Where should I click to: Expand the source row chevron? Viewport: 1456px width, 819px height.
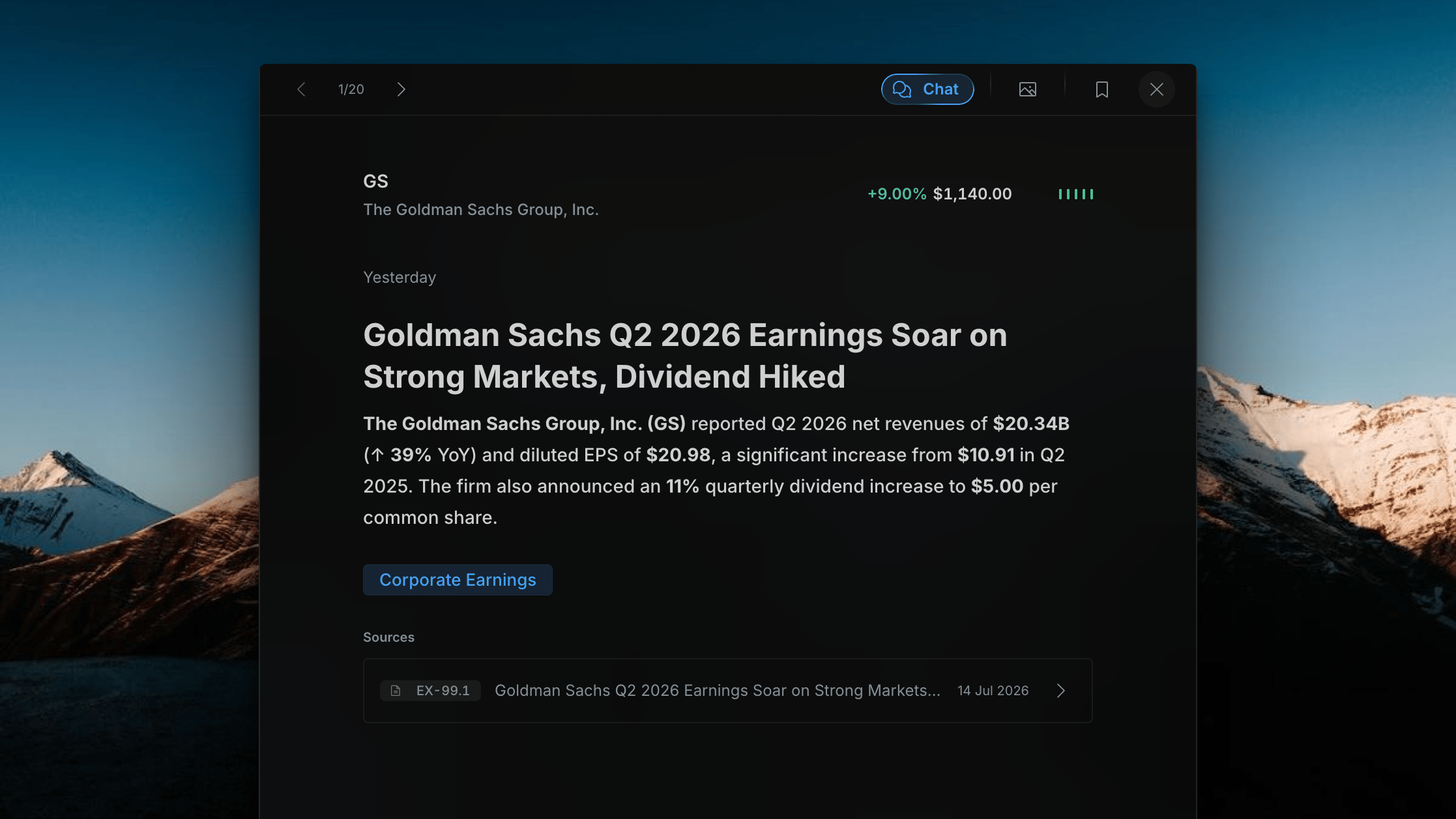1061,691
